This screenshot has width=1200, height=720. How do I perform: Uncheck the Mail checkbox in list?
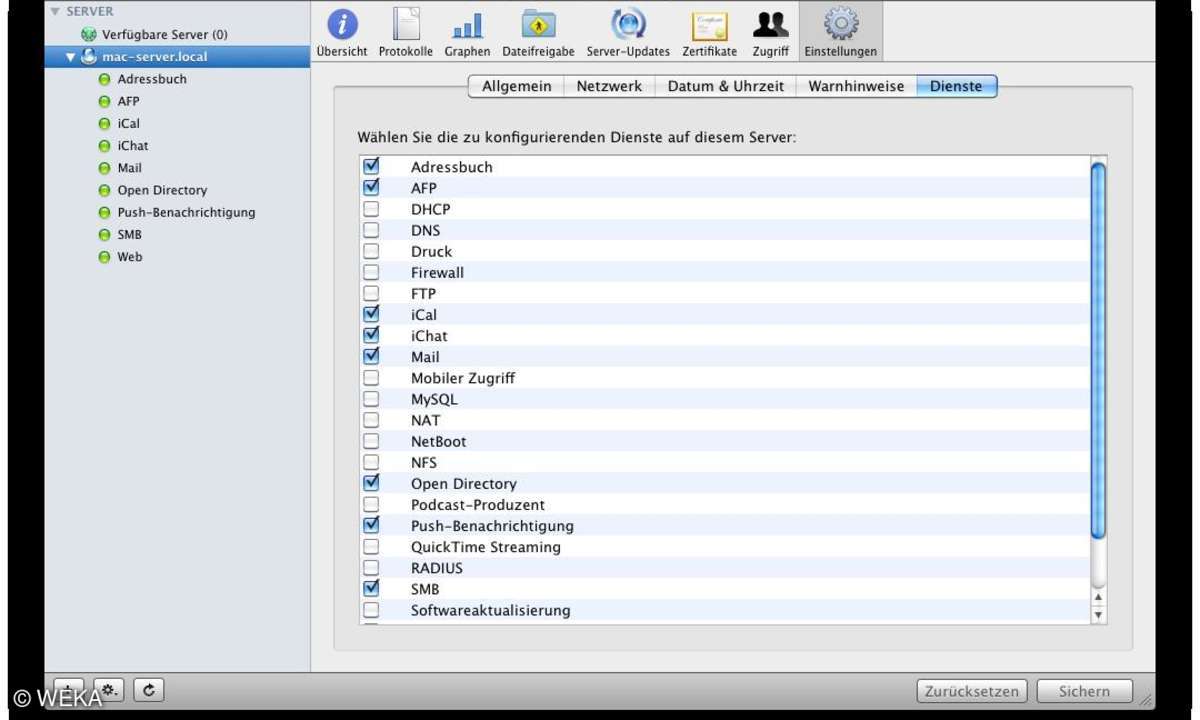(x=371, y=356)
